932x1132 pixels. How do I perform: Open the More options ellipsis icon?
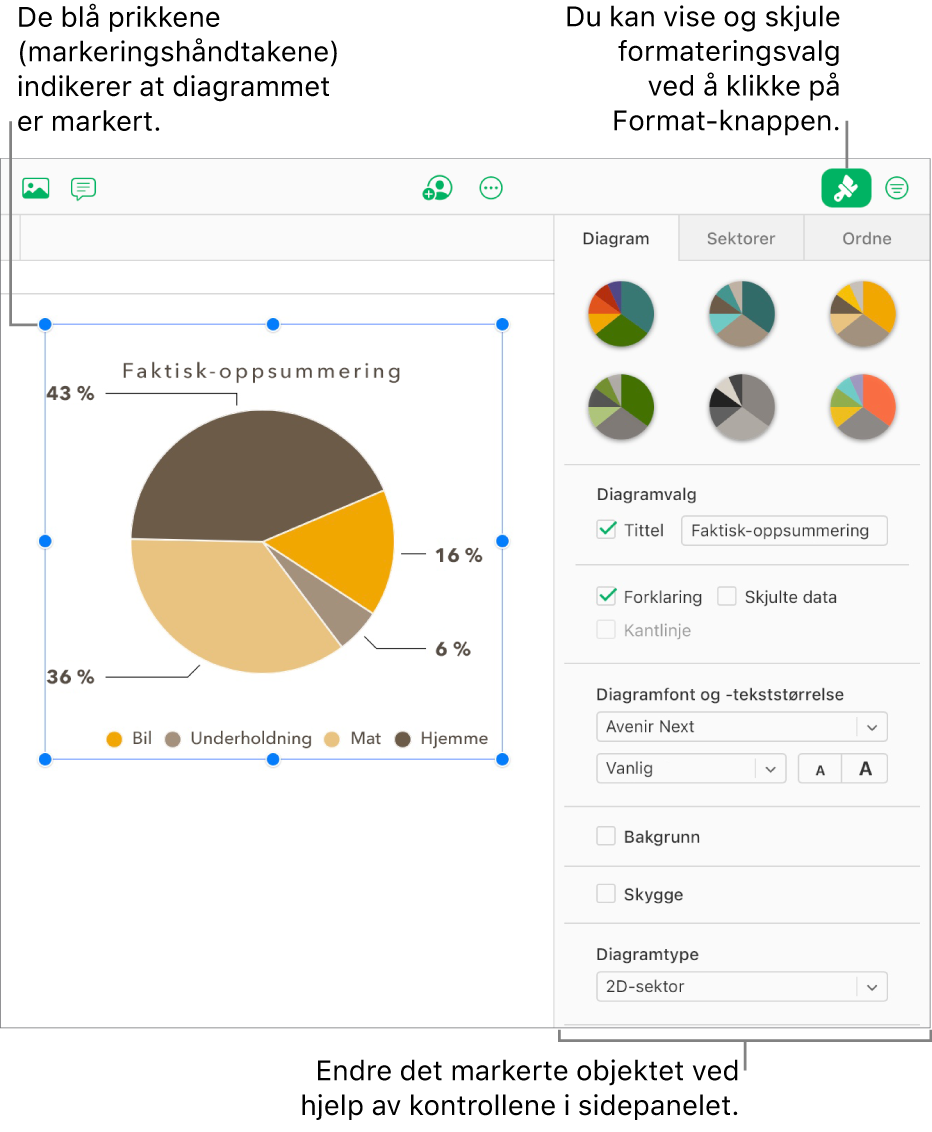point(491,188)
